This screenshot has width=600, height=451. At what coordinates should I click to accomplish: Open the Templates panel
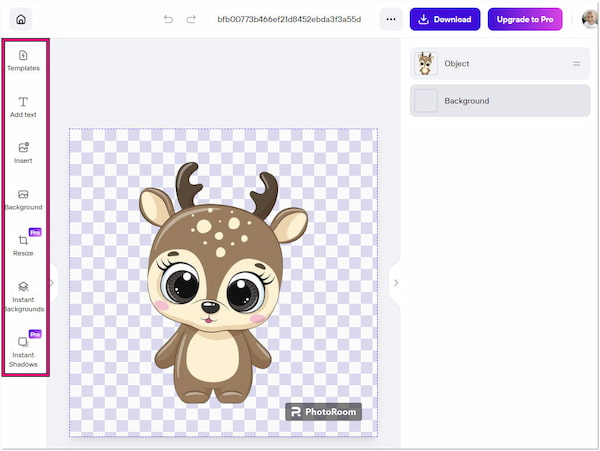click(x=24, y=60)
